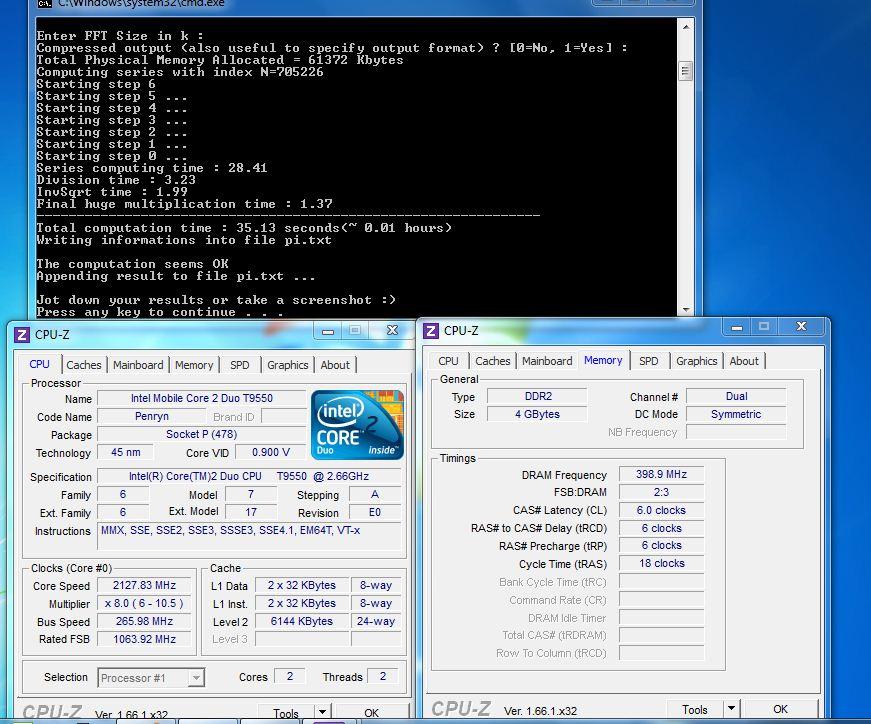The image size is (871, 724).
Task: Click DRAM Frequency value 398.9 MHz
Action: (x=662, y=474)
